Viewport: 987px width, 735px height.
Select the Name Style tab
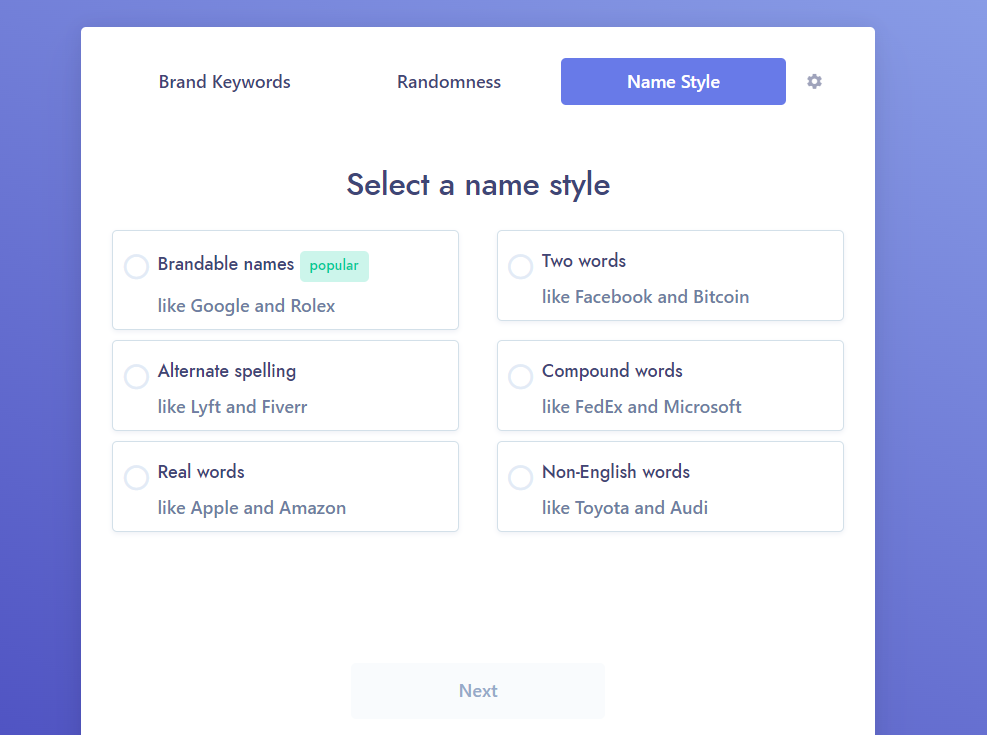point(673,82)
